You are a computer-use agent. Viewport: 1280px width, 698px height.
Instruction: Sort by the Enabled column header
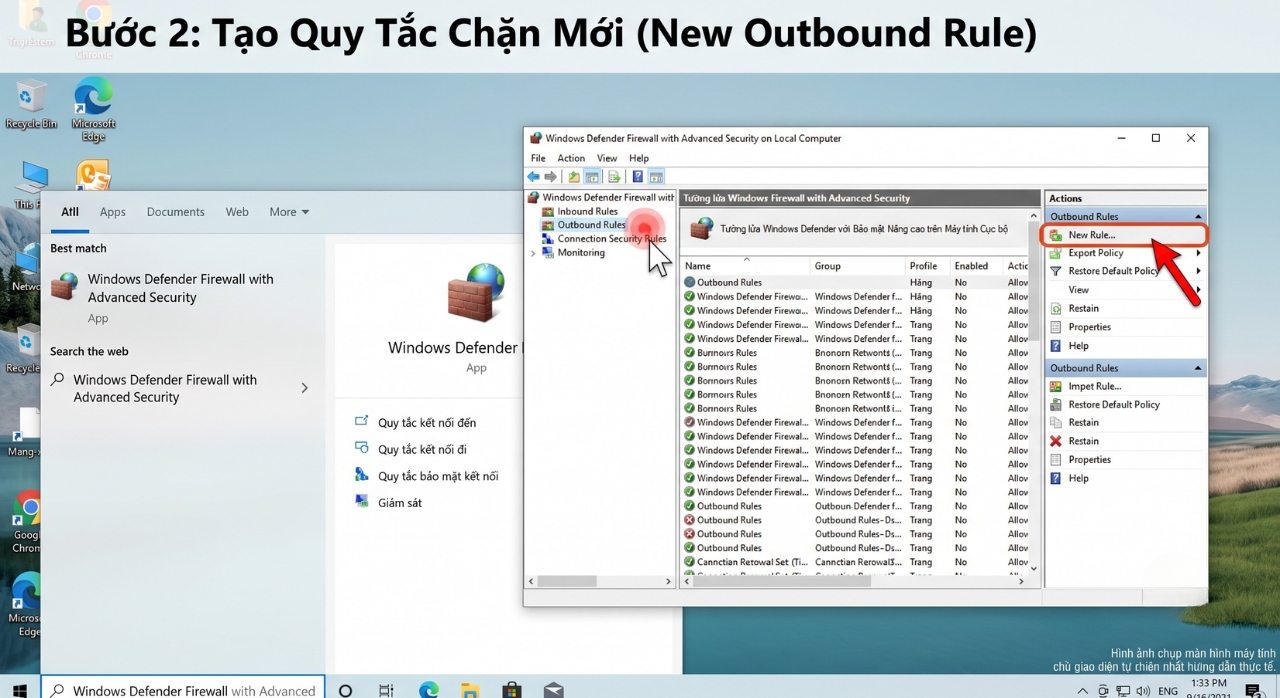[x=975, y=266]
